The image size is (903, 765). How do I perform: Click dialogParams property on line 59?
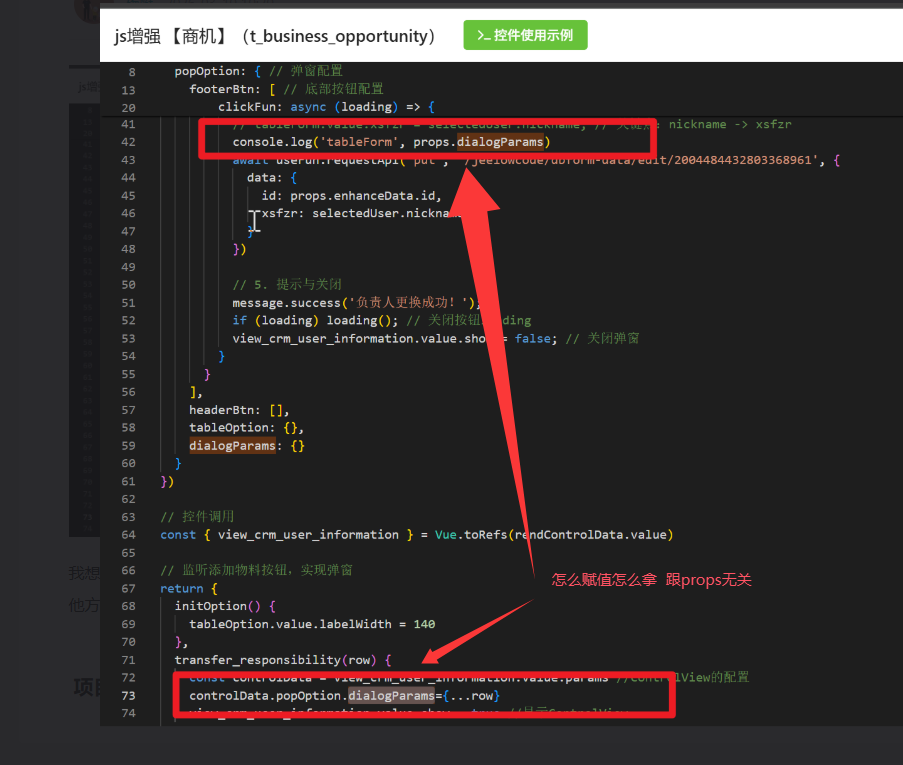click(232, 446)
